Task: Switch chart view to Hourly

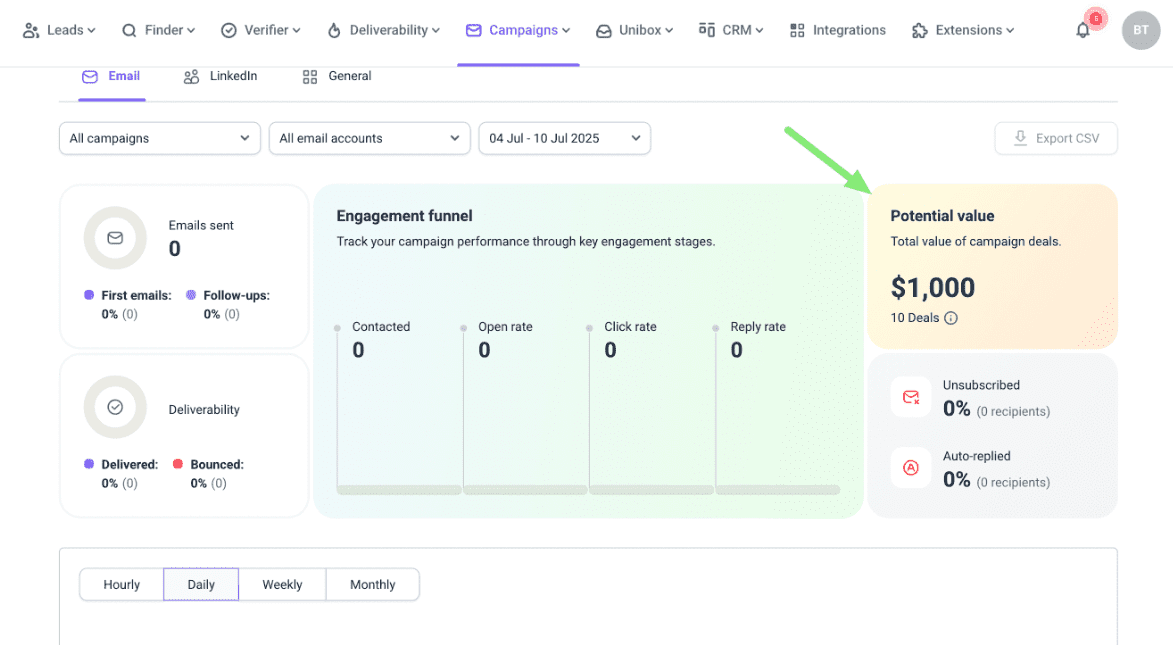Action: (x=122, y=585)
